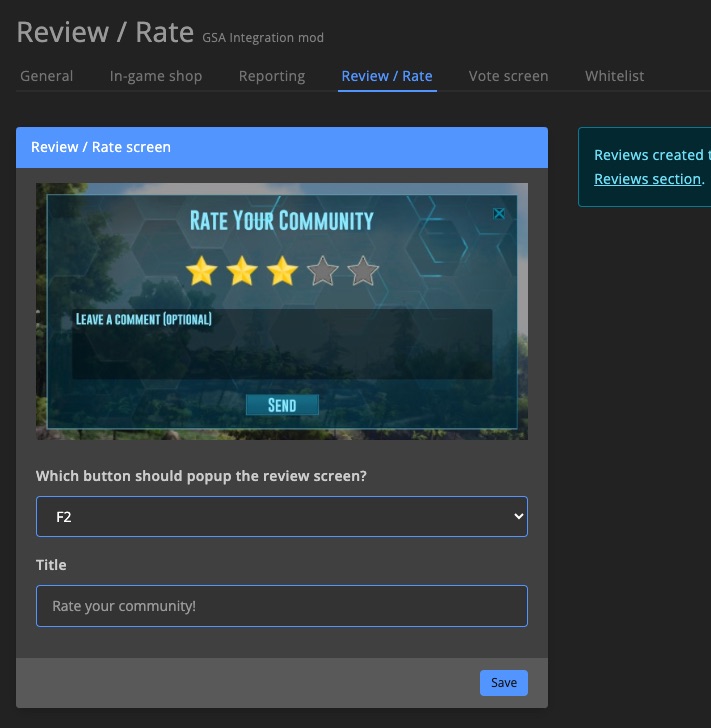Follow the Reviews section link

(x=647, y=179)
